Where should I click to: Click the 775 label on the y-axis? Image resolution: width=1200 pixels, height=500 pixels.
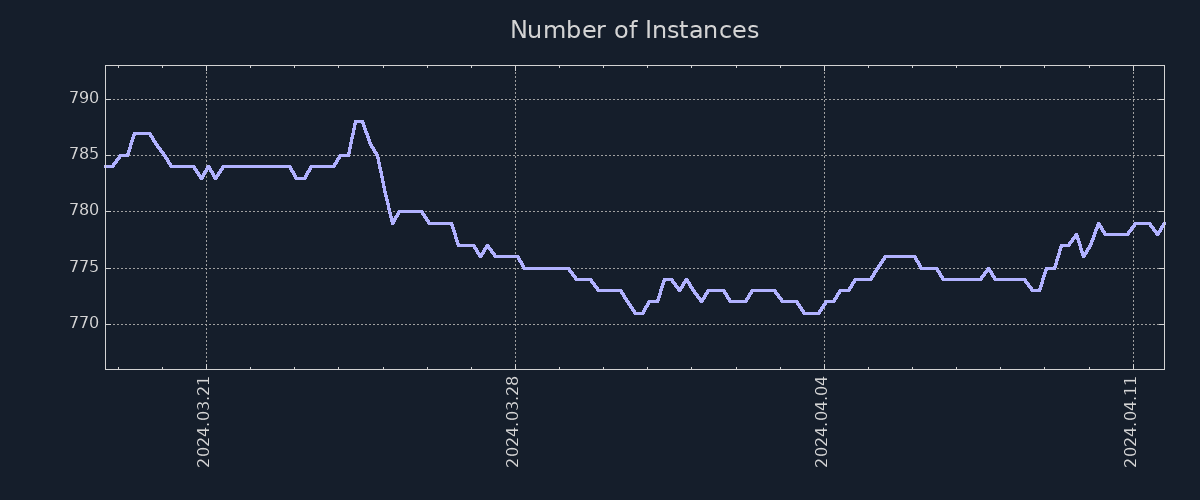pyautogui.click(x=83, y=268)
